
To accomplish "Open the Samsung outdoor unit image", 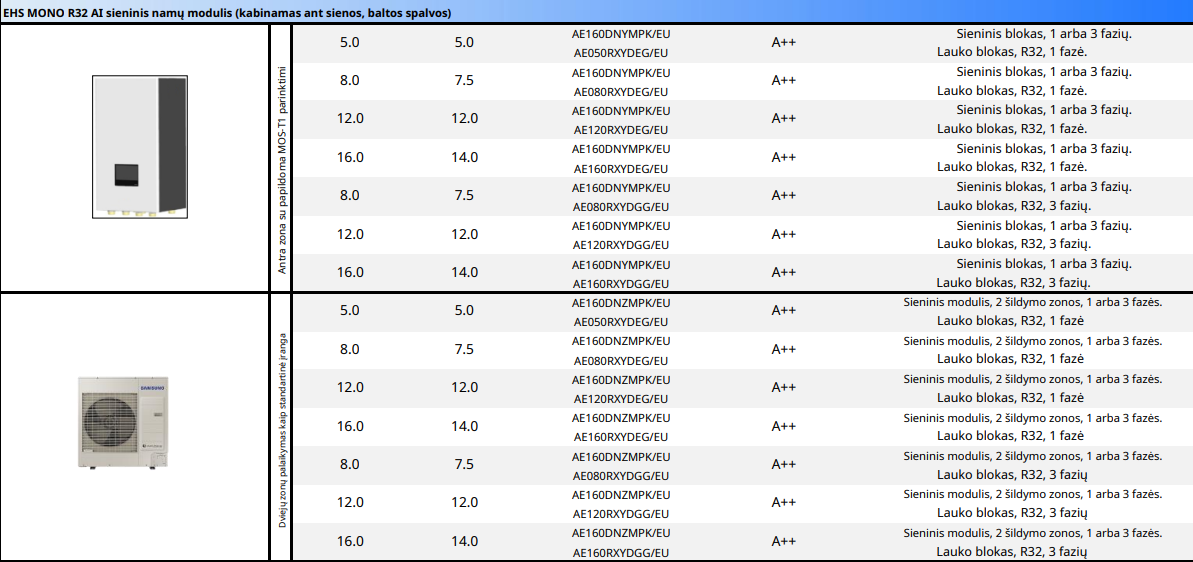I will [122, 421].
